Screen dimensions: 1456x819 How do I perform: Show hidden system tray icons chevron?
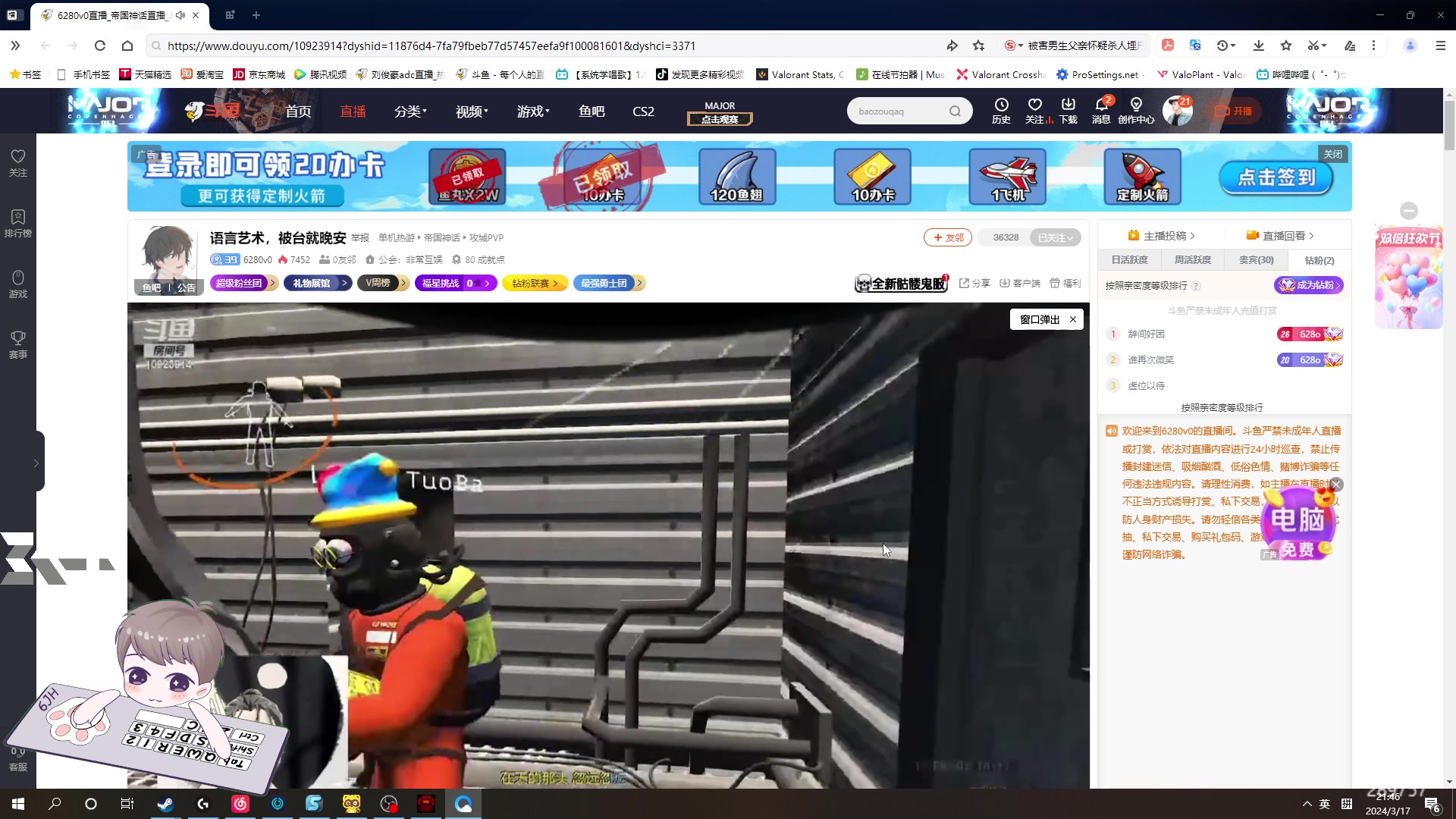pos(1307,804)
